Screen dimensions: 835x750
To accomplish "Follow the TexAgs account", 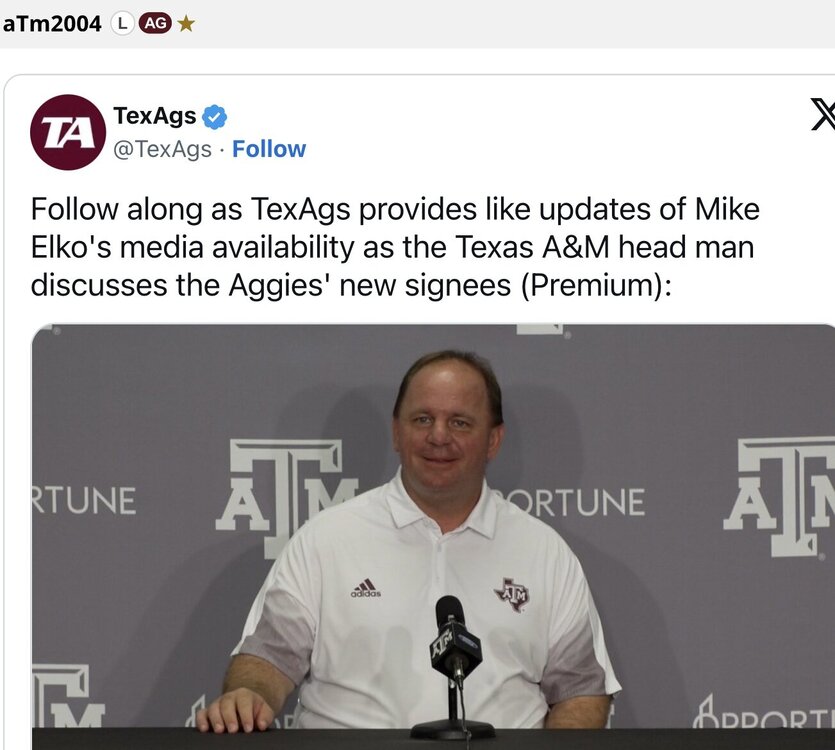I will click(x=269, y=149).
